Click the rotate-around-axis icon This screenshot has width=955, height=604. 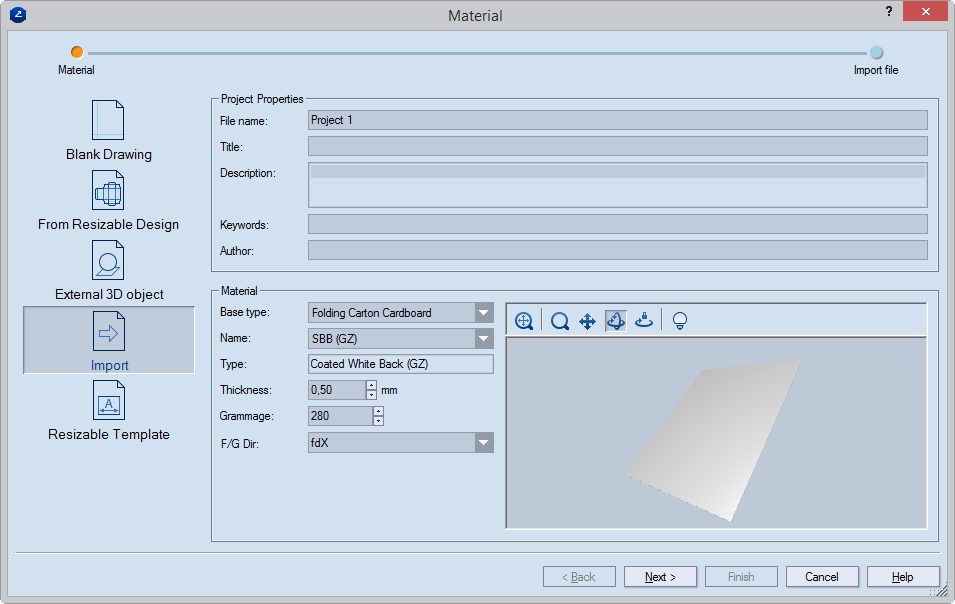coord(645,321)
